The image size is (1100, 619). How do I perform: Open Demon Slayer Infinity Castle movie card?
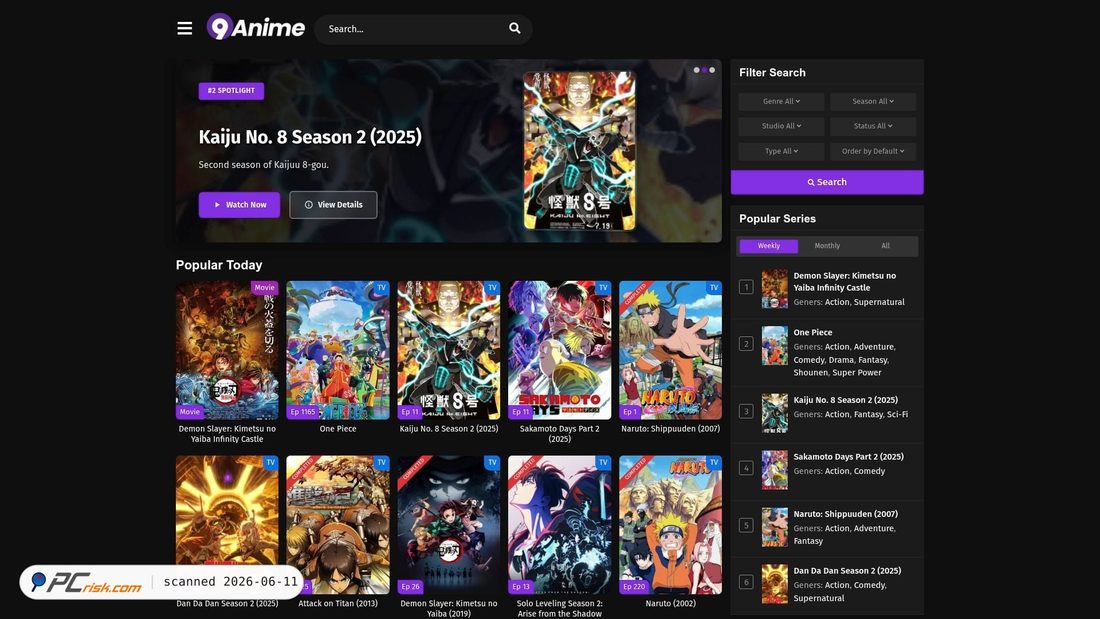pyautogui.click(x=227, y=350)
